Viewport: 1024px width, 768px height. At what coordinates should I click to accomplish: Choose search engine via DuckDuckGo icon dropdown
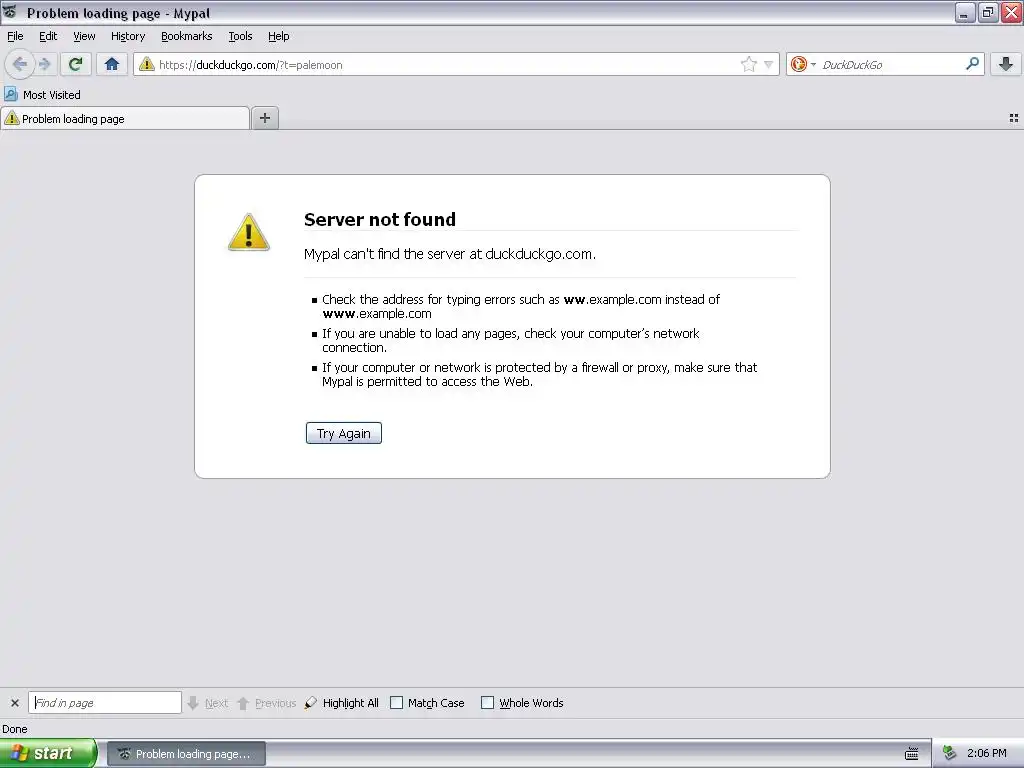pyautogui.click(x=803, y=64)
